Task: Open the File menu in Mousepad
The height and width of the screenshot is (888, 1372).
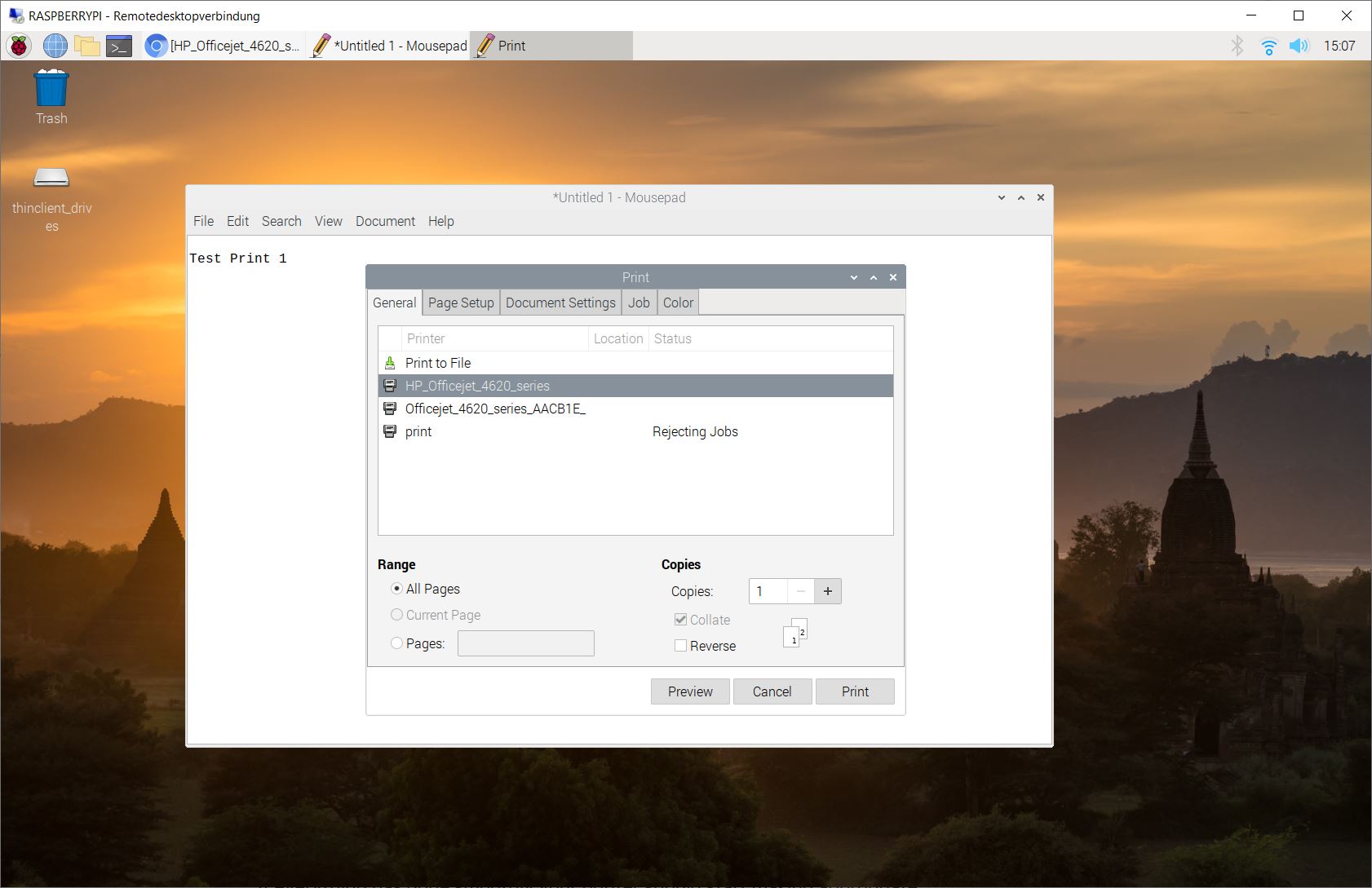Action: pos(203,221)
